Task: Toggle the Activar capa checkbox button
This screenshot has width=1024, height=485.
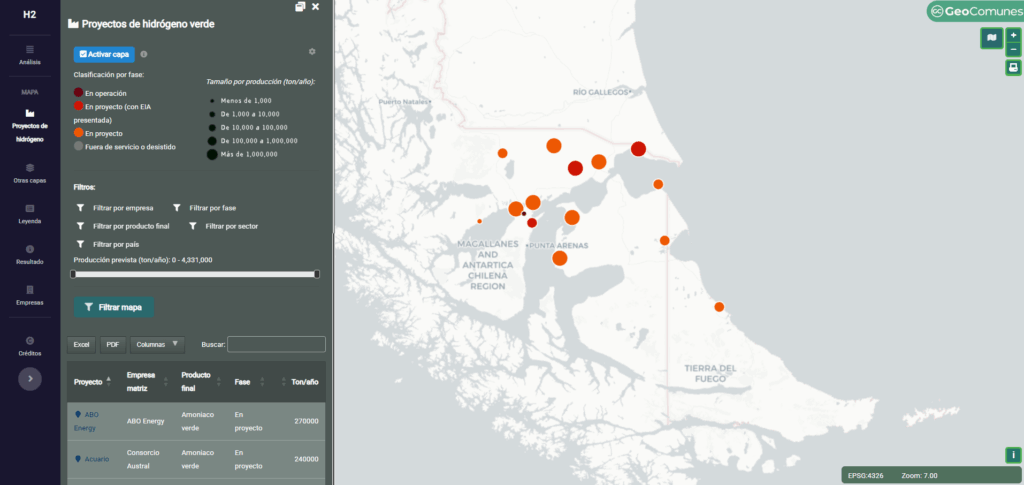Action: [x=104, y=55]
